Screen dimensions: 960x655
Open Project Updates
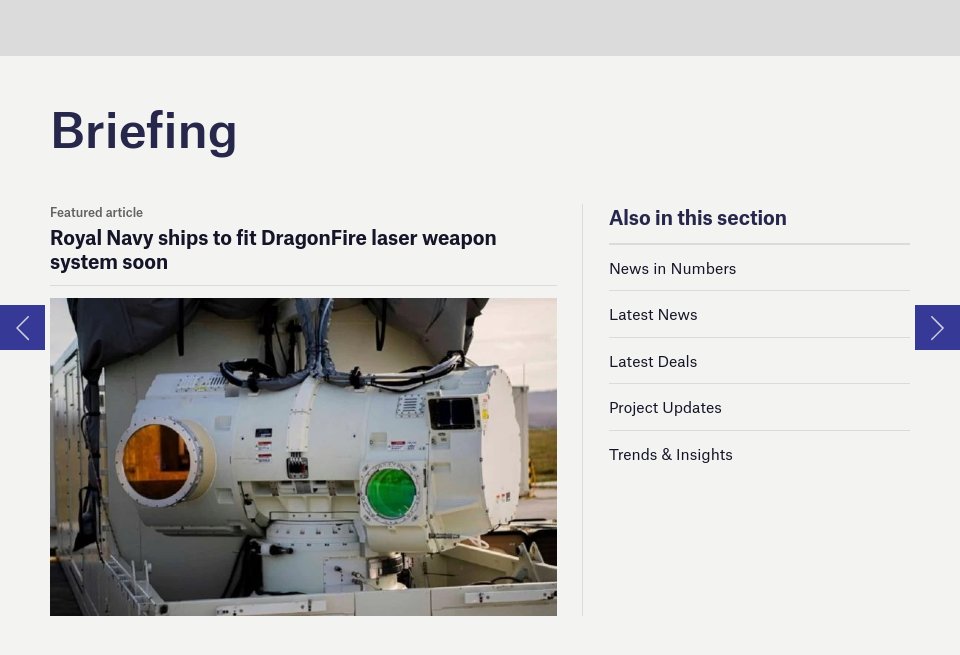point(665,407)
